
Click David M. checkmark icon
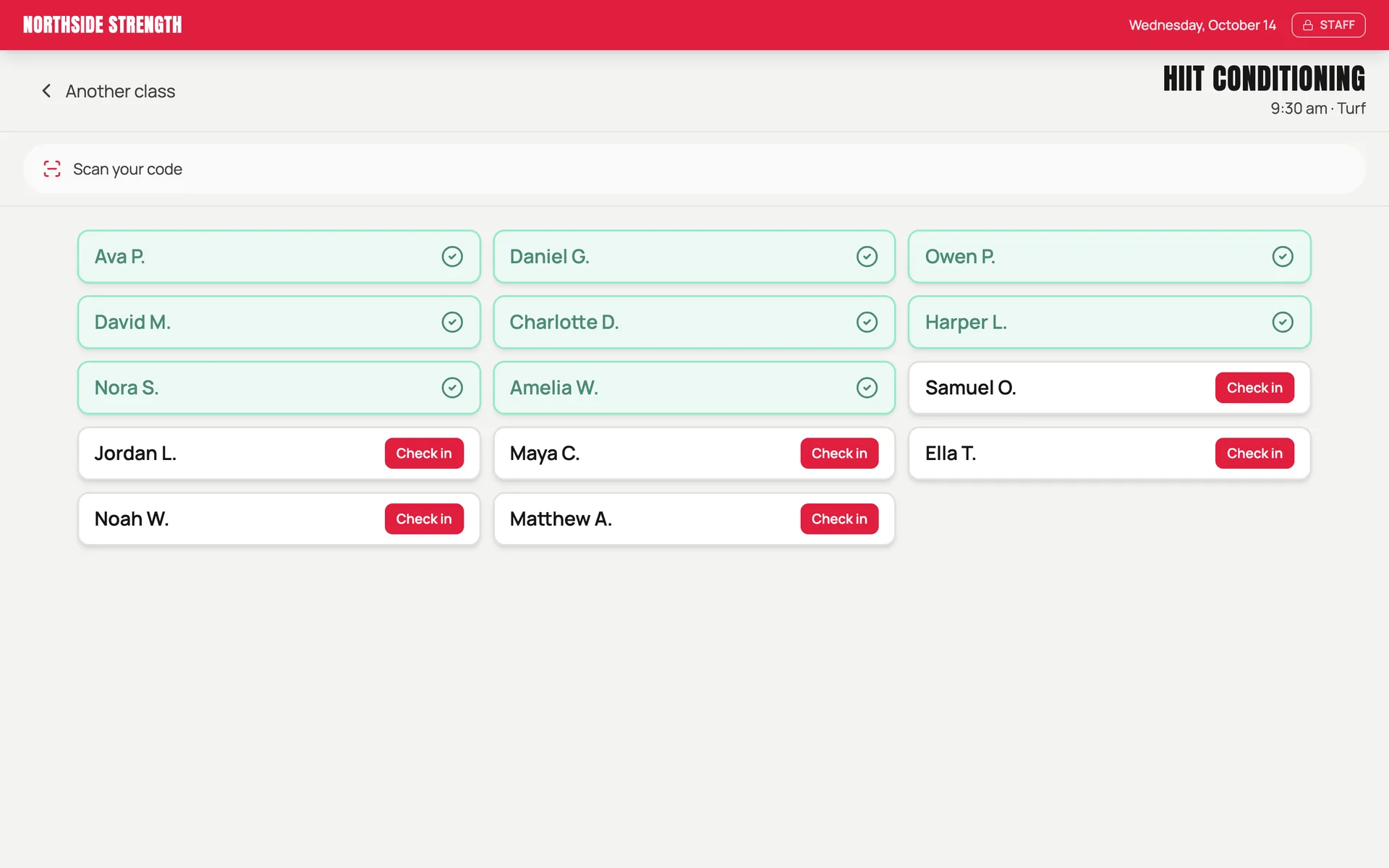pyautogui.click(x=452, y=322)
